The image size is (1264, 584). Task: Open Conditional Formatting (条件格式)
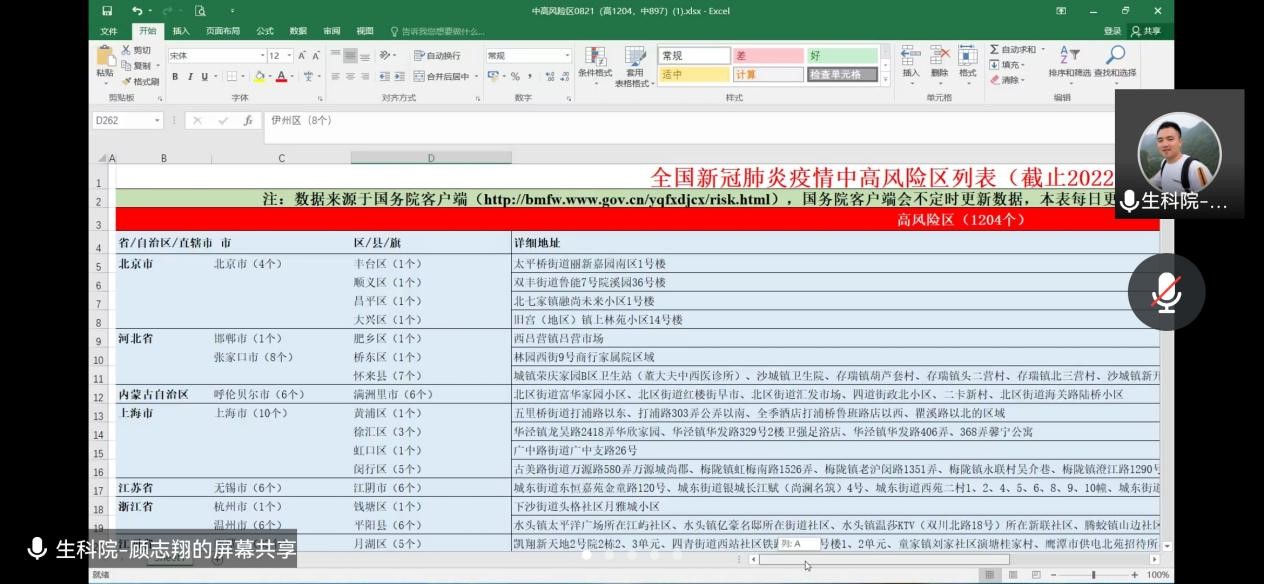[595, 62]
